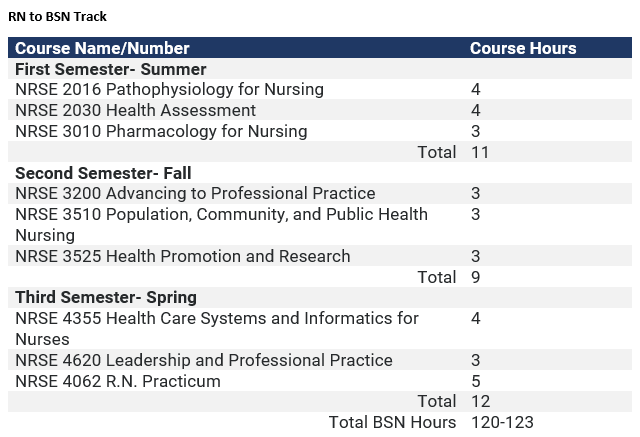
Task: Click the Second Semester- Fall heading
Action: pyautogui.click(x=103, y=173)
